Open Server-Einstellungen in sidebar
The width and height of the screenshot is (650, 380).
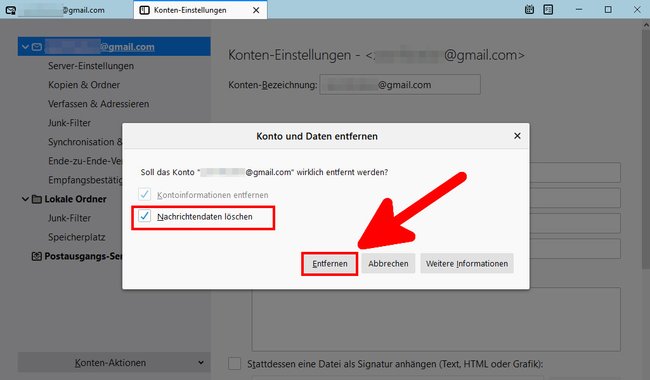91,66
